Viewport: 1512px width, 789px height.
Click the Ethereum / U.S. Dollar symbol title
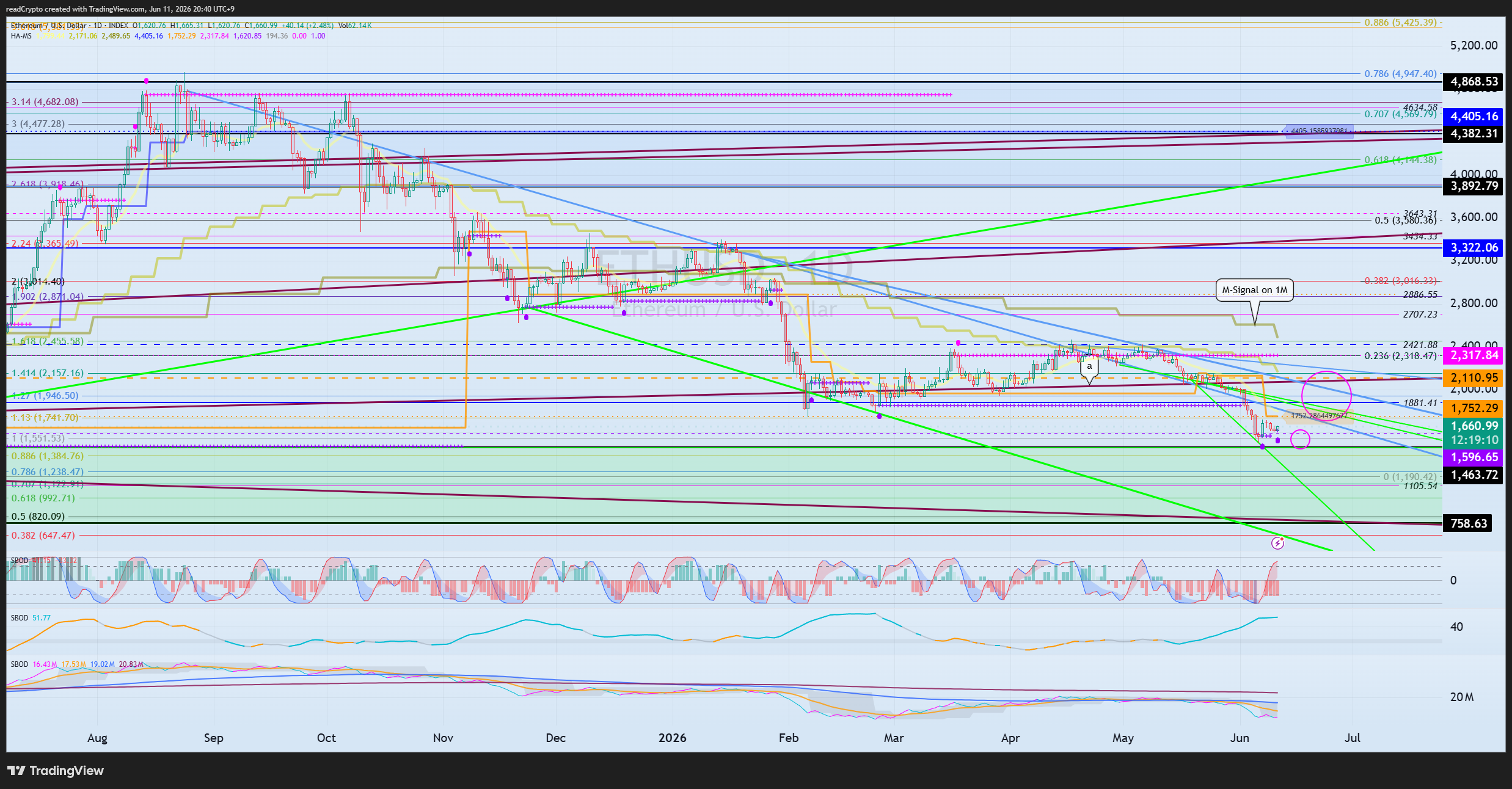click(49, 26)
